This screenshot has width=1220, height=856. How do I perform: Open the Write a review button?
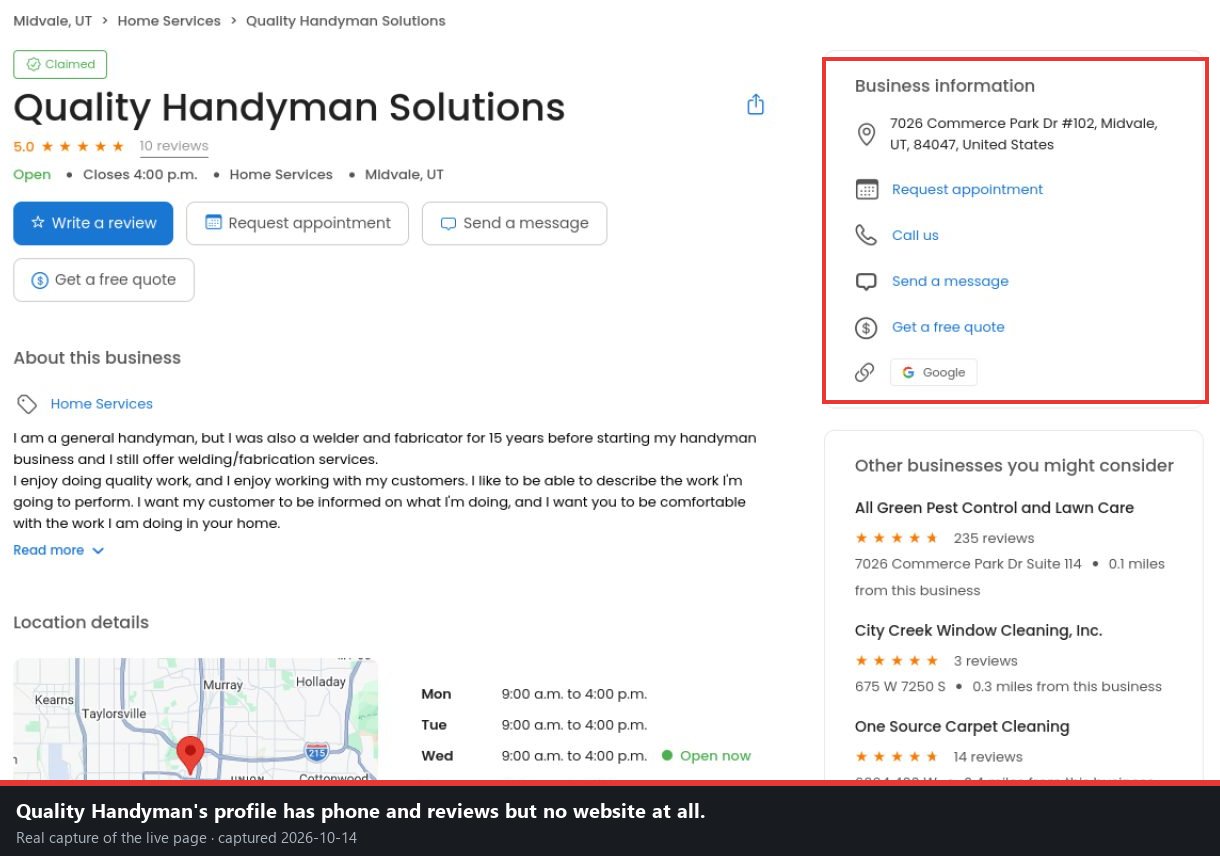(93, 223)
